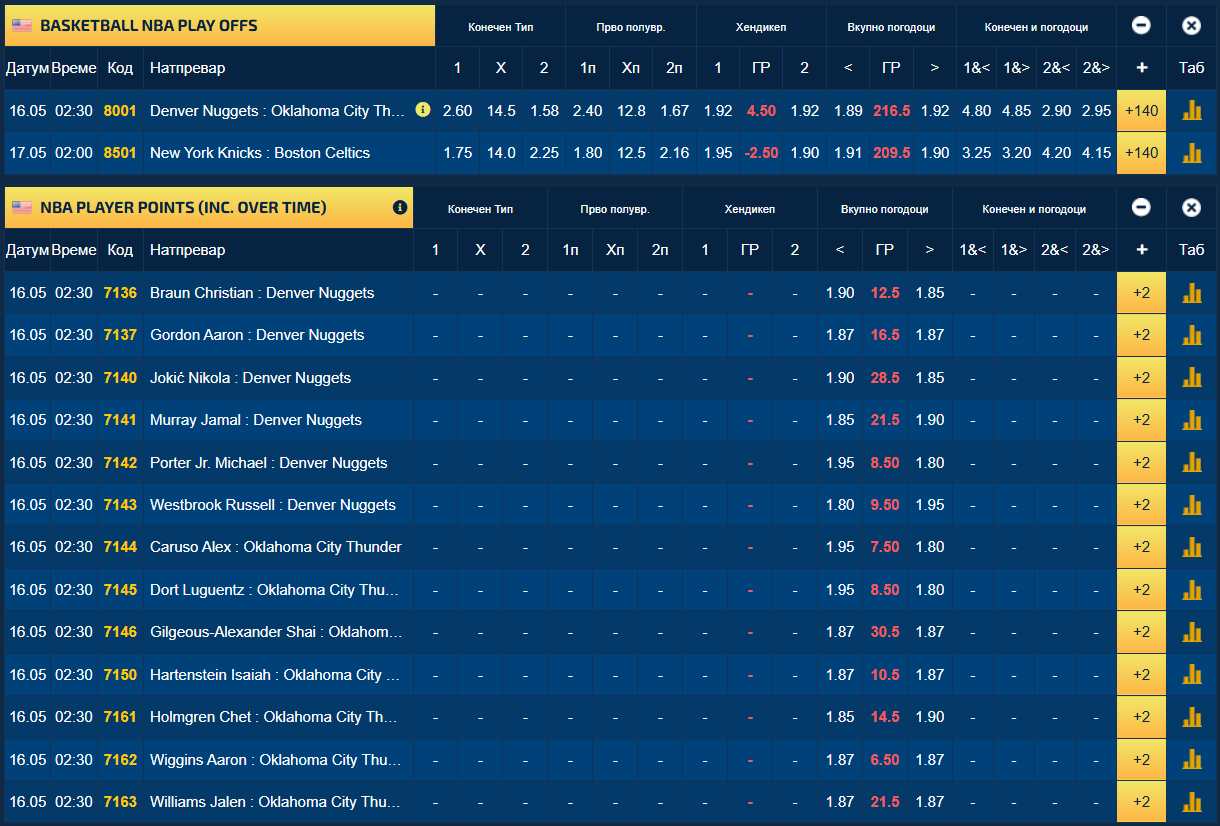Expand +2 markets for Caruso Alex
This screenshot has height=826, width=1220.
tap(1141, 547)
